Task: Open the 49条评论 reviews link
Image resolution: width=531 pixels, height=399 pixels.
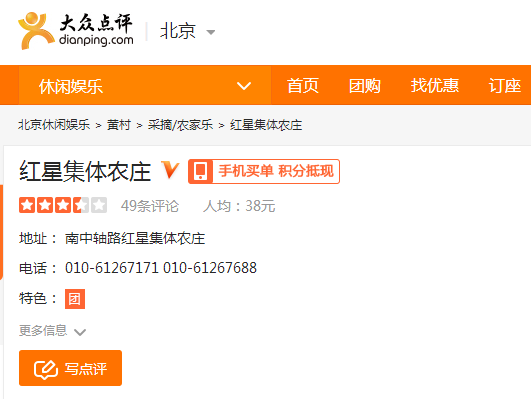Action: tap(150, 206)
